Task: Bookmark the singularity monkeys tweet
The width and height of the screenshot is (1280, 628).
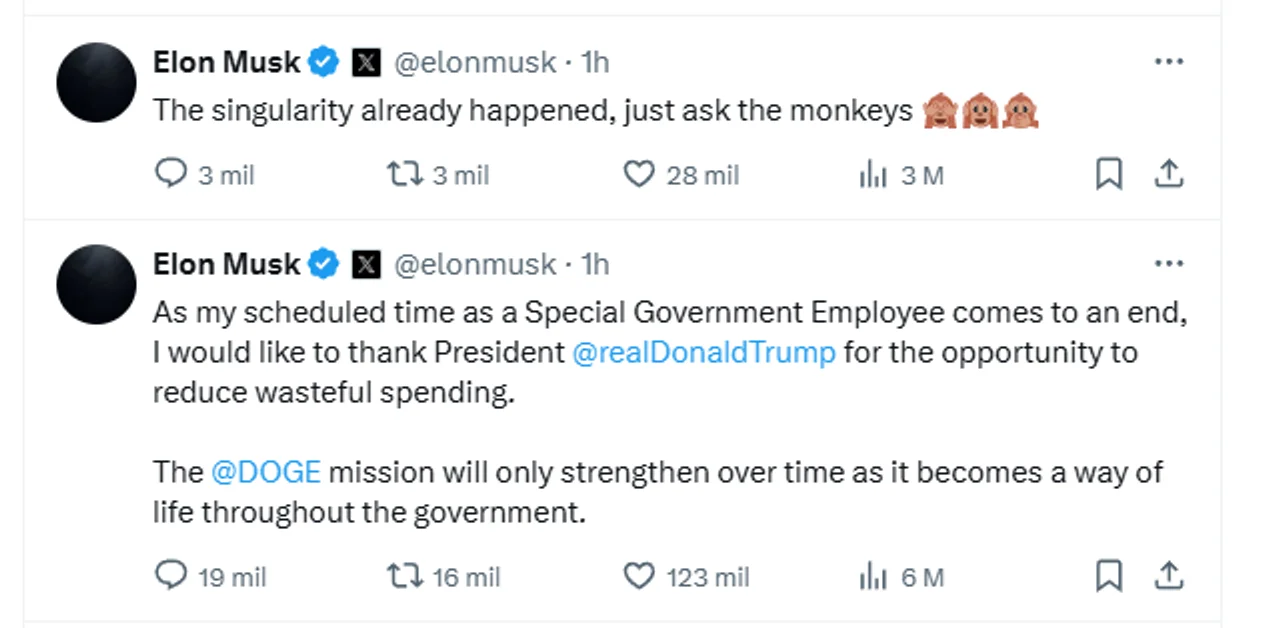Action: coord(1108,175)
